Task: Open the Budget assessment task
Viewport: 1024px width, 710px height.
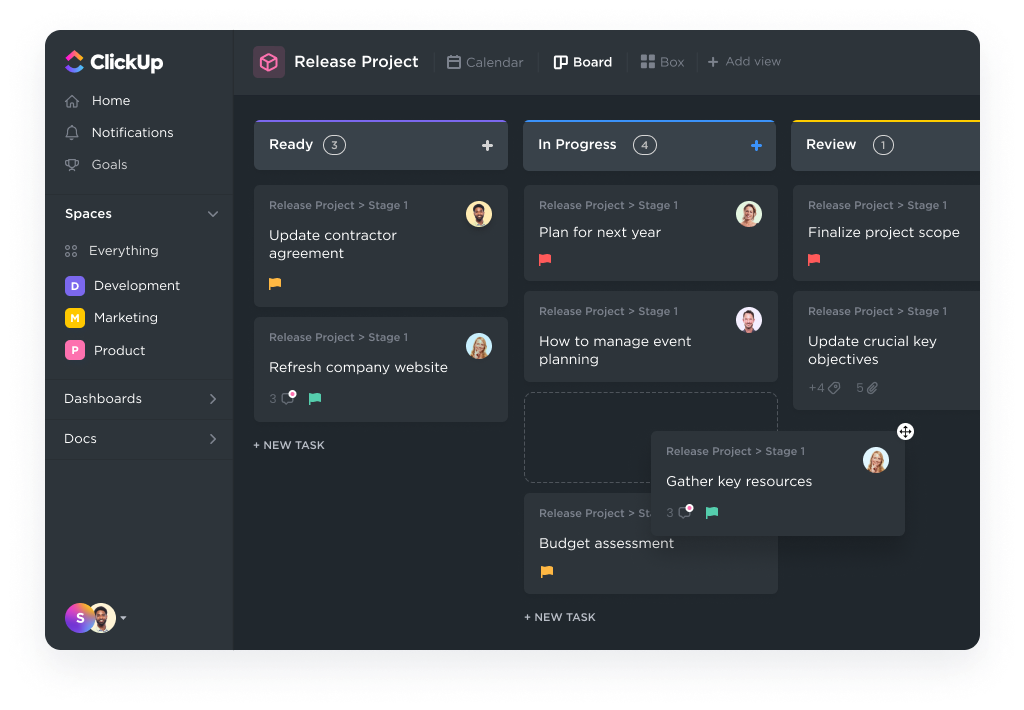Action: (606, 543)
